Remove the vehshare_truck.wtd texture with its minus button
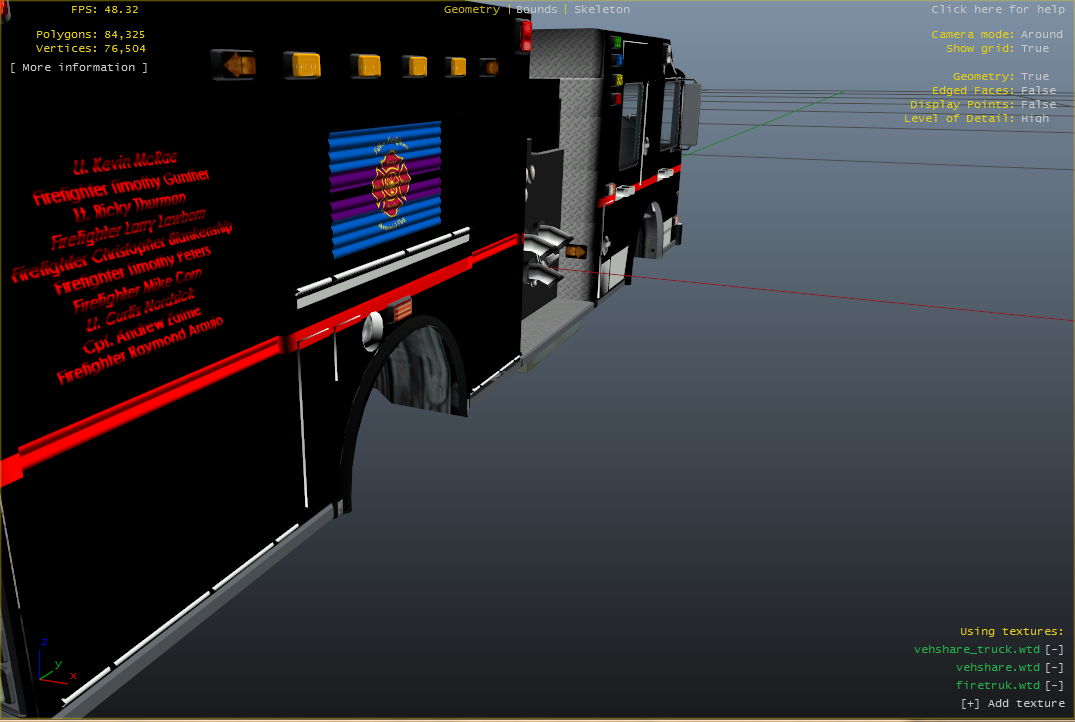 click(x=1054, y=649)
